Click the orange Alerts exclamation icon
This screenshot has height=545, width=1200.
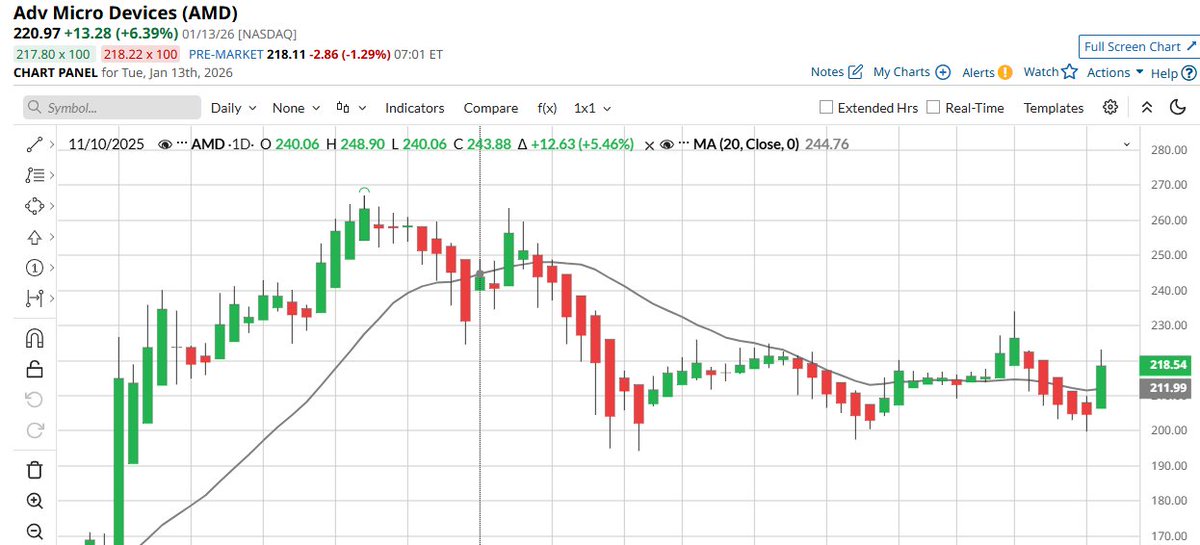tap(1005, 72)
